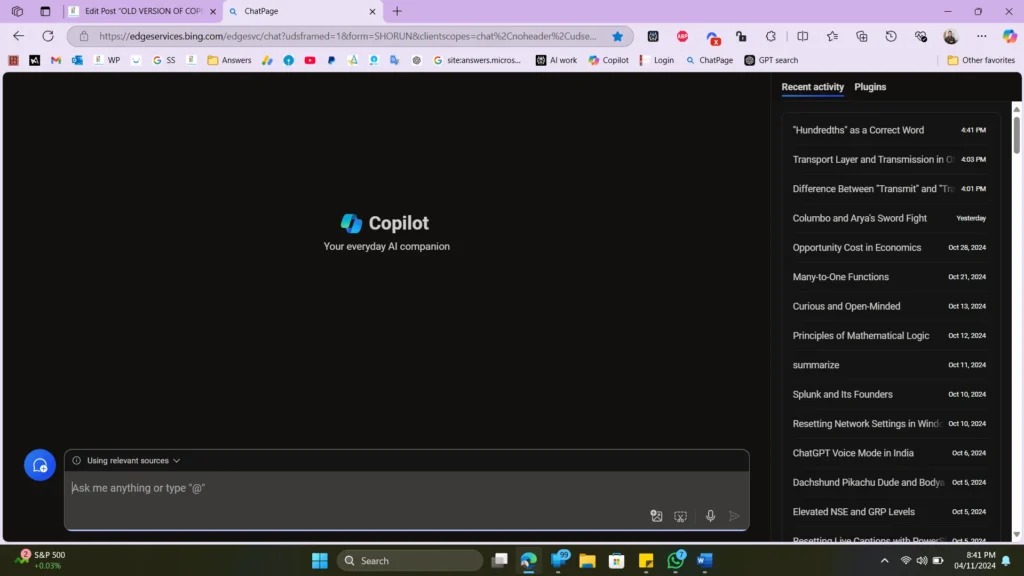1024x576 pixels.
Task: Open the Favorites star-list icon
Action: tap(832, 36)
